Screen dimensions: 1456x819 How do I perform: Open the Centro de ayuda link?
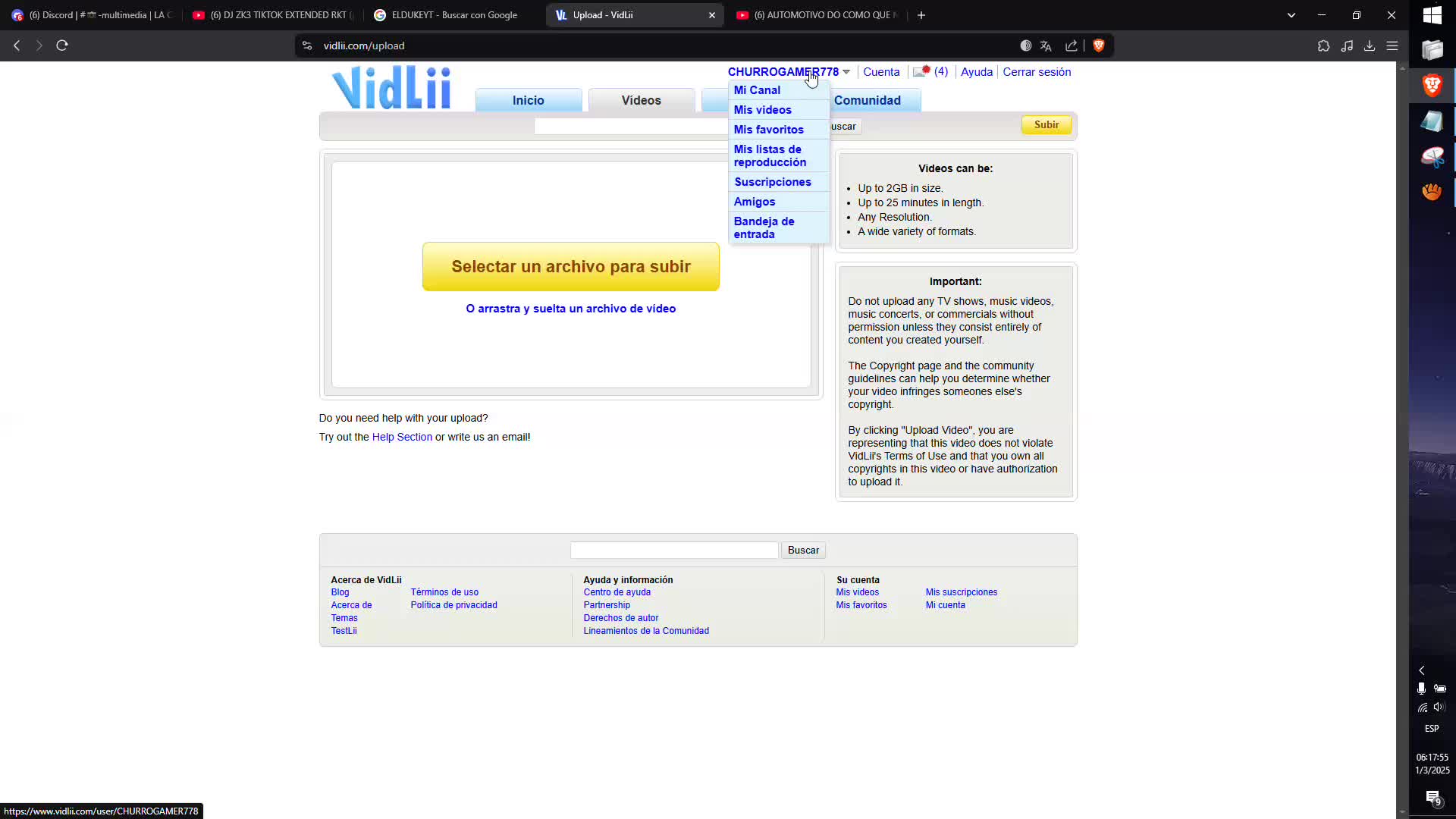[617, 592]
